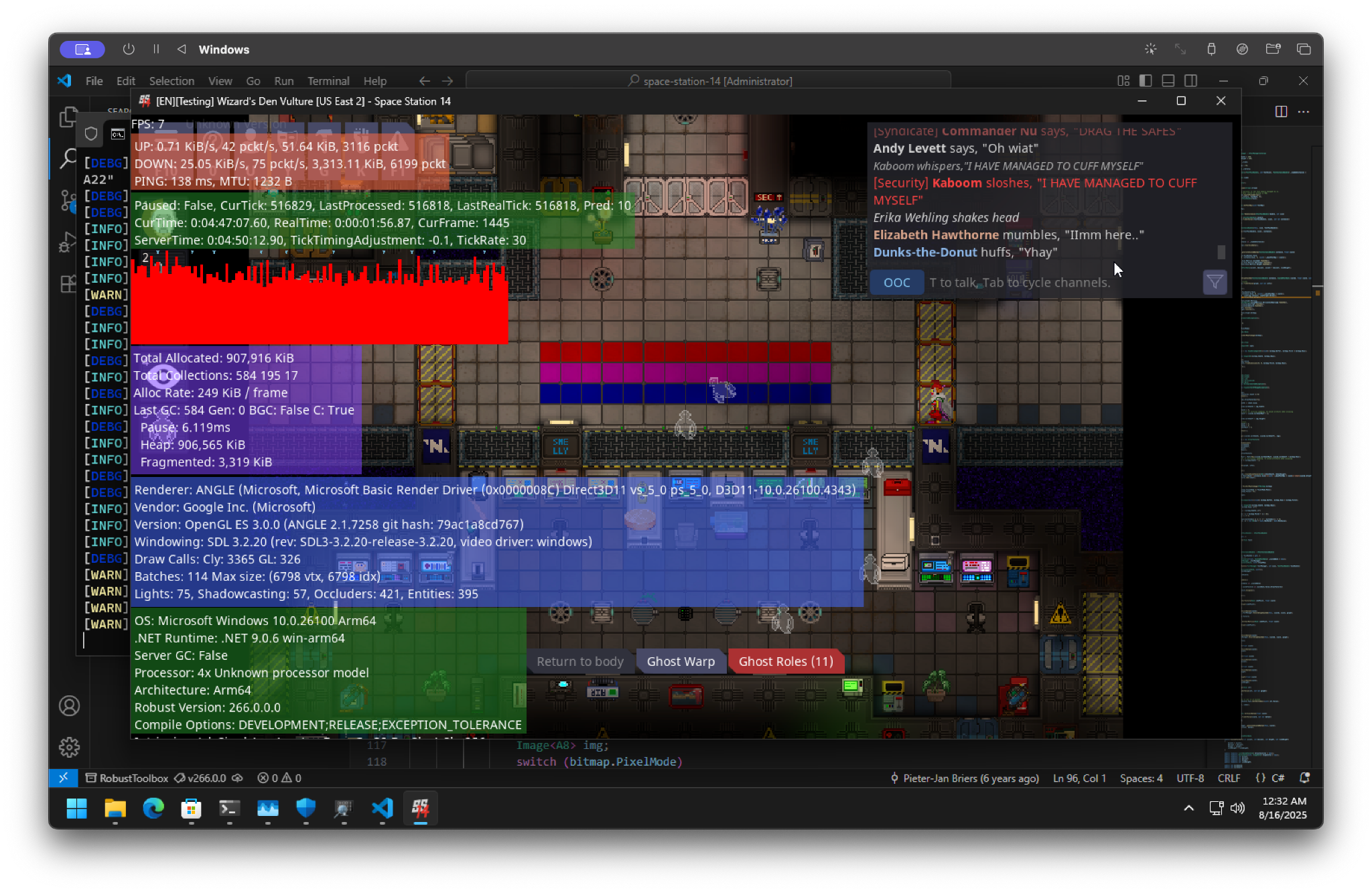Click the chat filter funnel icon
This screenshot has height=893, width=1372.
click(x=1214, y=283)
